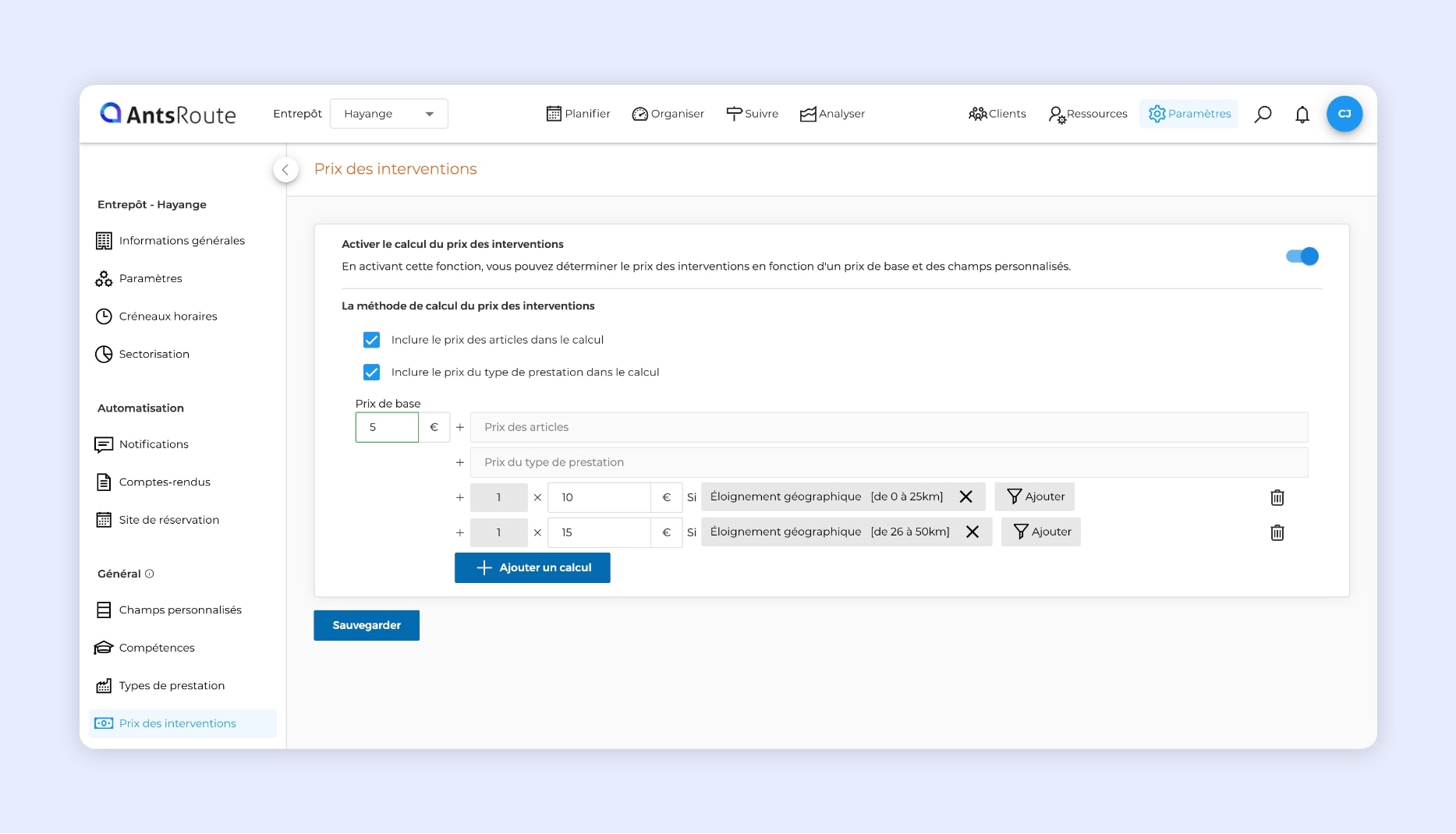Delete the 0 à 25km calculation row
The width and height of the screenshot is (1456, 834).
(x=1277, y=497)
